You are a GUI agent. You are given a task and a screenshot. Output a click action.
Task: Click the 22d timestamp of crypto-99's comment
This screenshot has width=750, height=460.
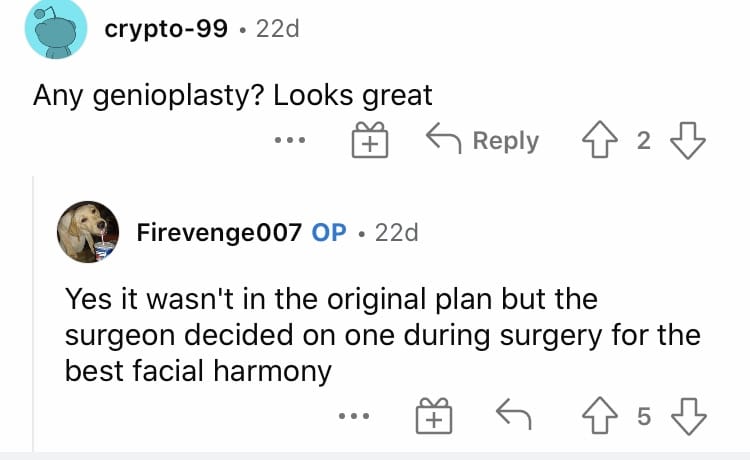(278, 29)
